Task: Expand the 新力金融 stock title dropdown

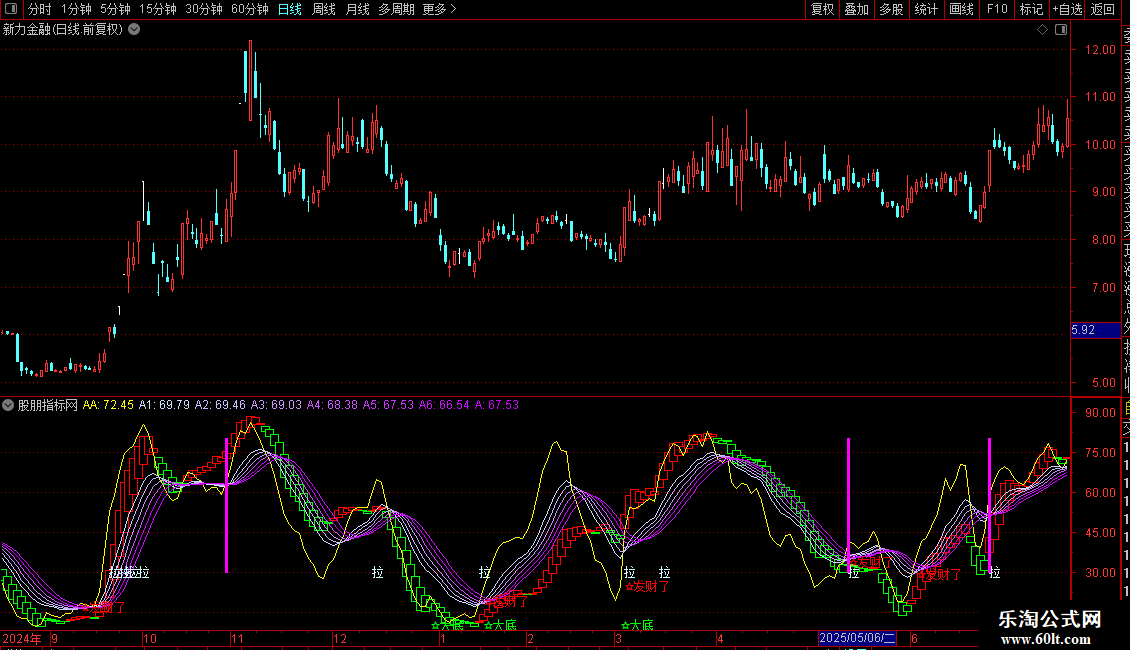Action: pyautogui.click(x=135, y=29)
